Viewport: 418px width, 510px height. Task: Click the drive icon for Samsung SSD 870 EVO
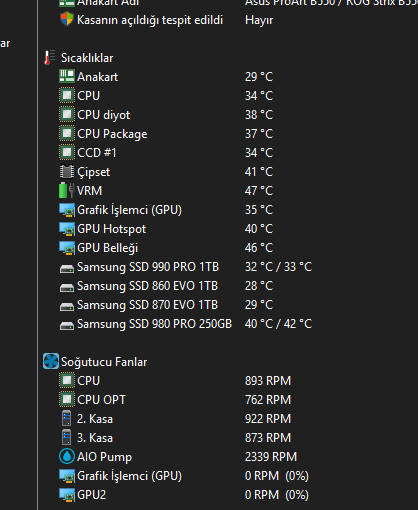tap(67, 306)
